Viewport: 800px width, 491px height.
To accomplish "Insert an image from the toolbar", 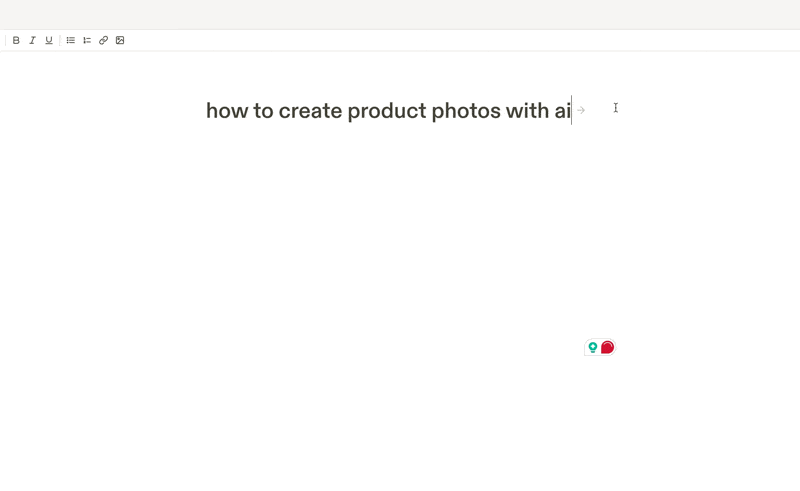I will tap(120, 40).
